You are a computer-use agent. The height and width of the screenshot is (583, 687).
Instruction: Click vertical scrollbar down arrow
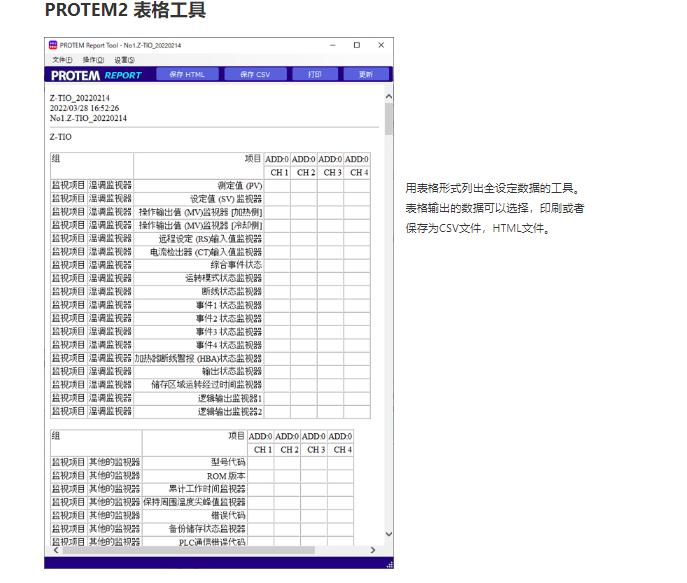click(389, 534)
